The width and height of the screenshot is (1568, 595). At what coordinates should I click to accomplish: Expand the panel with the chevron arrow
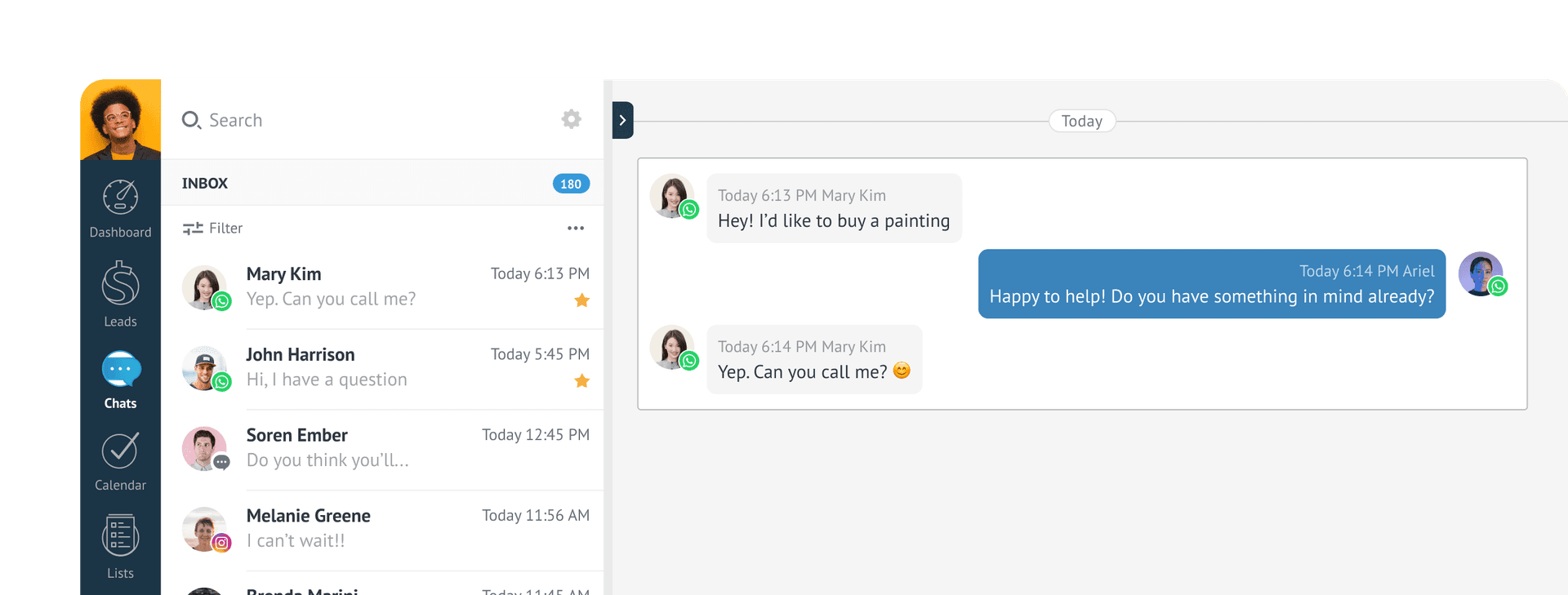[x=622, y=120]
